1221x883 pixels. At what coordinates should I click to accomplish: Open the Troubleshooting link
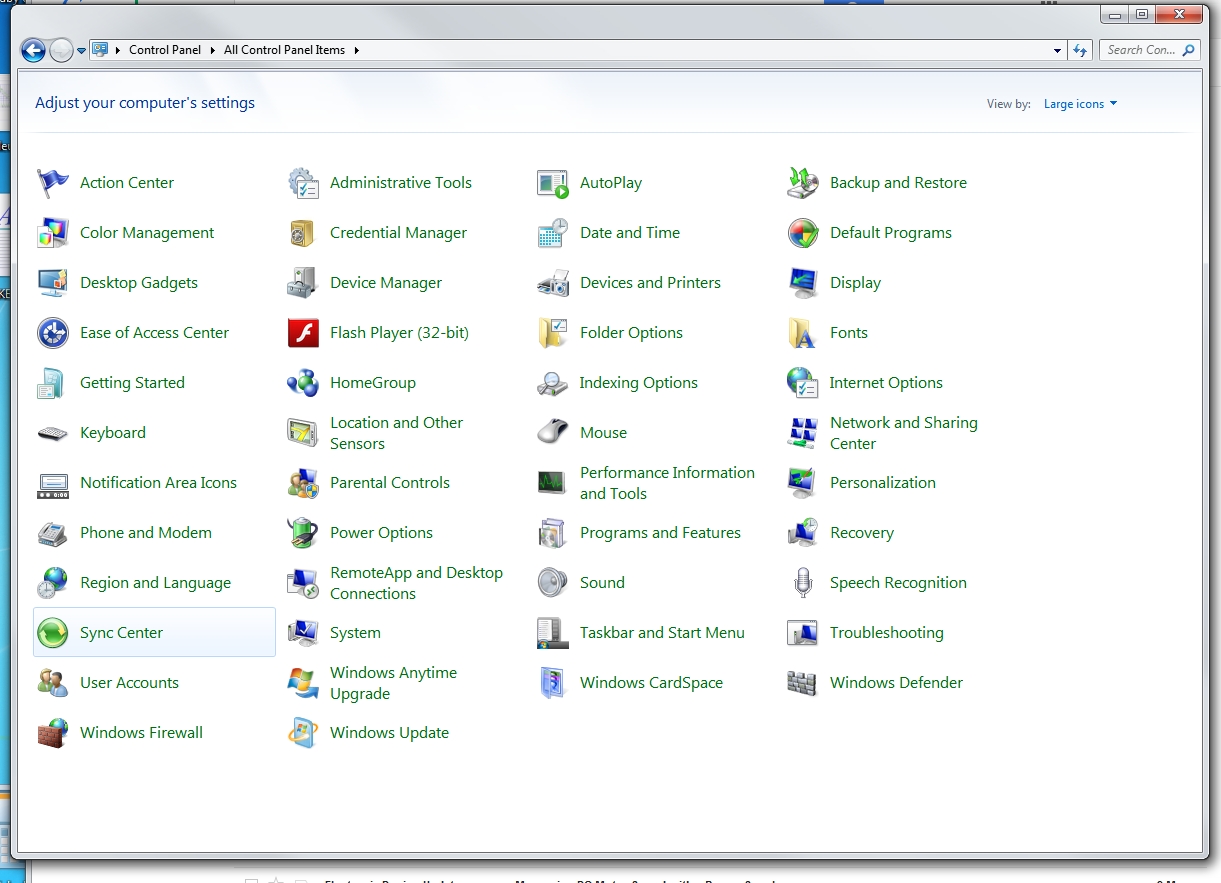click(887, 633)
